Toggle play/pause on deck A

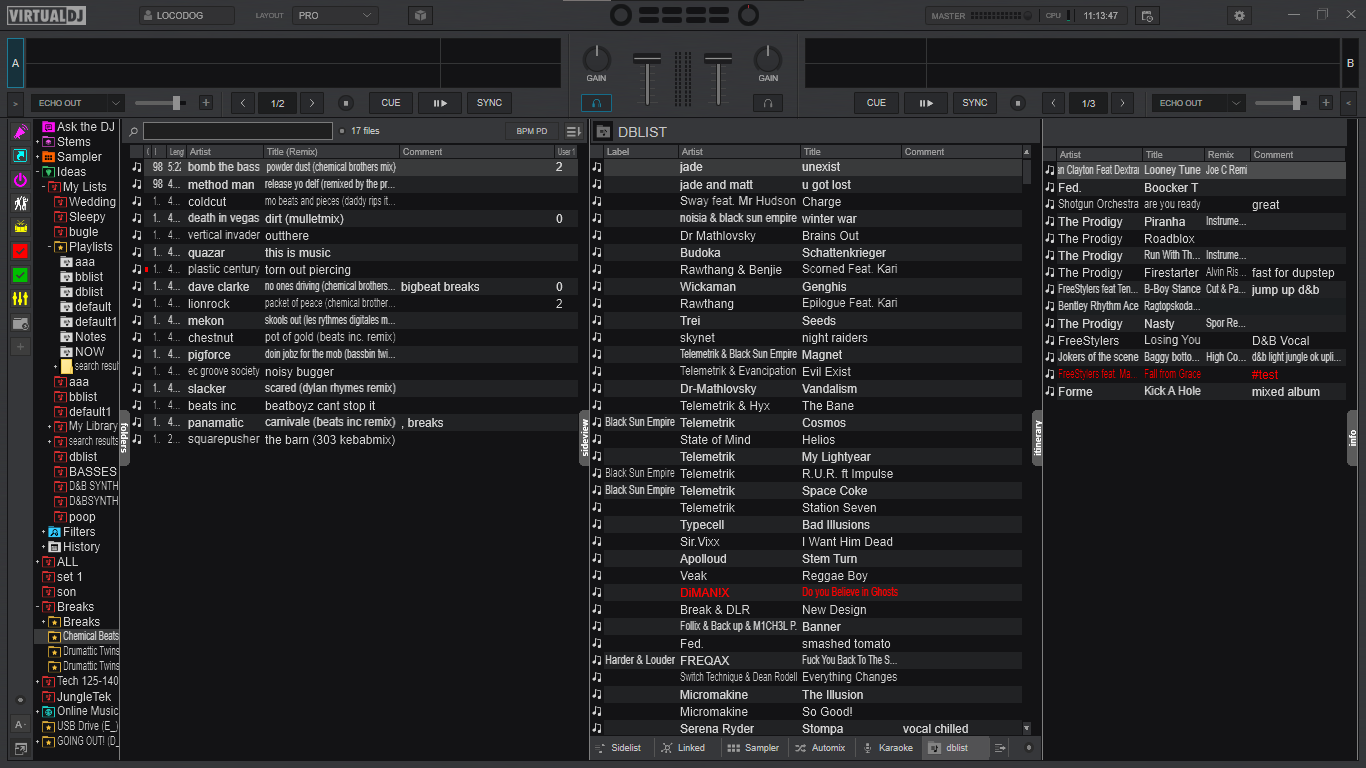[x=440, y=103]
